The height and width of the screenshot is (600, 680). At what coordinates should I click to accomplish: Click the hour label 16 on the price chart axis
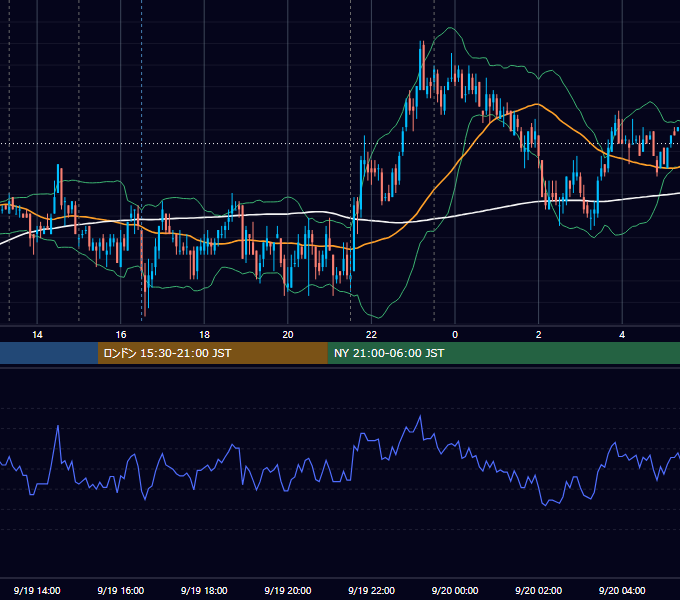pos(121,335)
